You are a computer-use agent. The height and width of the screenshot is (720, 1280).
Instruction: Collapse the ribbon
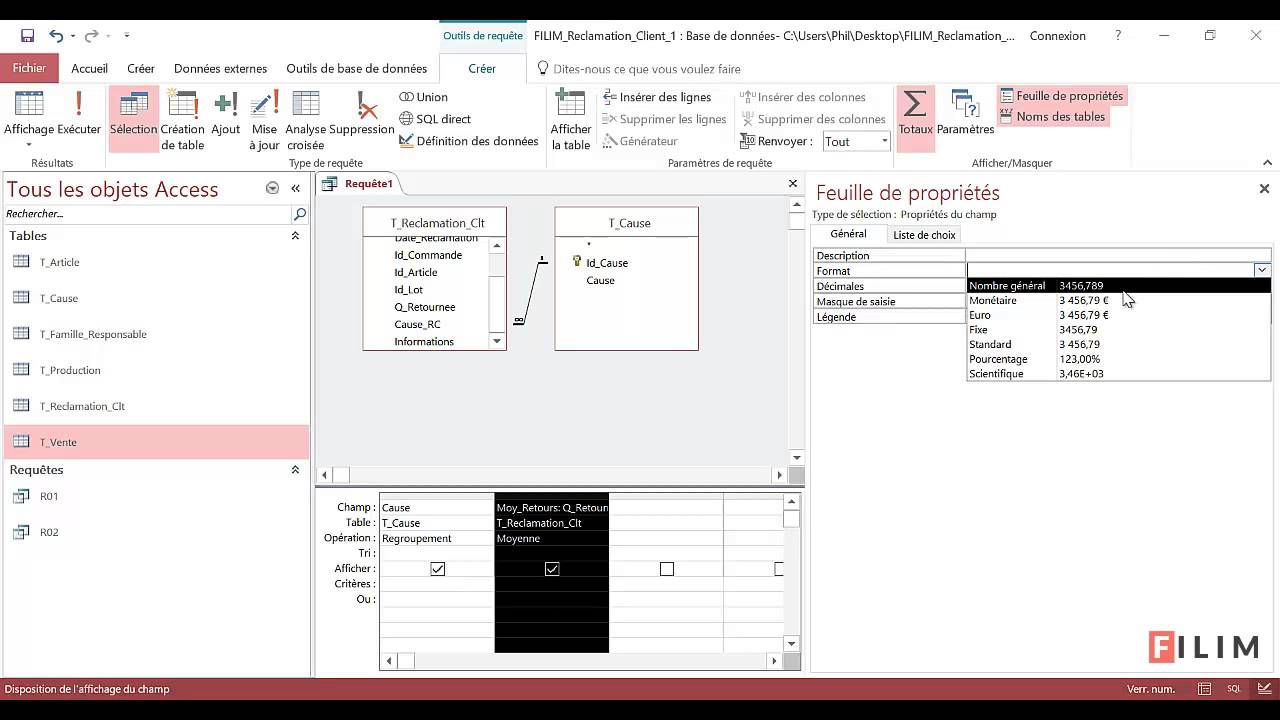pyautogui.click(x=1268, y=163)
